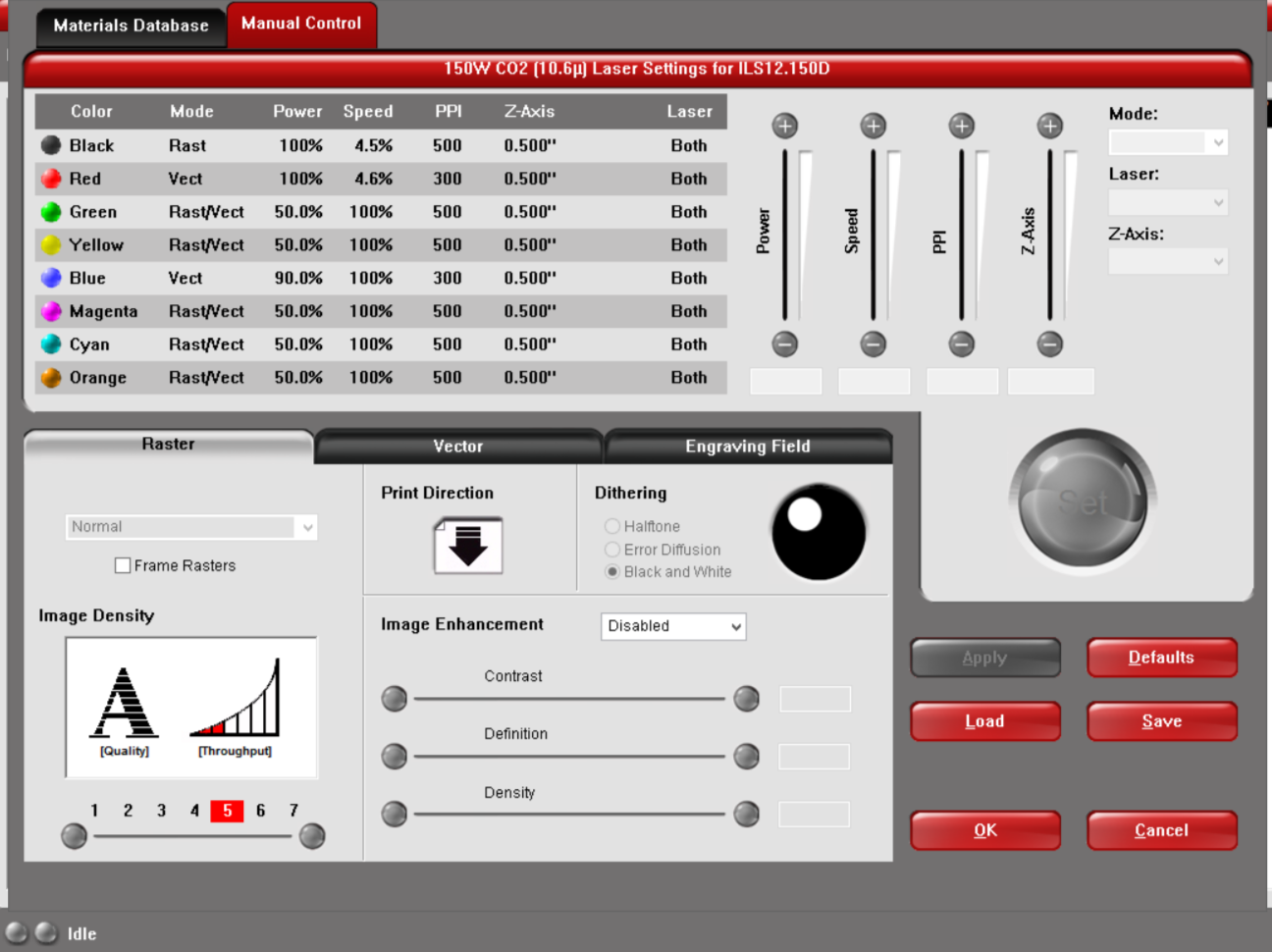Open the Normal raster mode dropdown
Viewport: 1272px width, 952px height.
coord(191,527)
